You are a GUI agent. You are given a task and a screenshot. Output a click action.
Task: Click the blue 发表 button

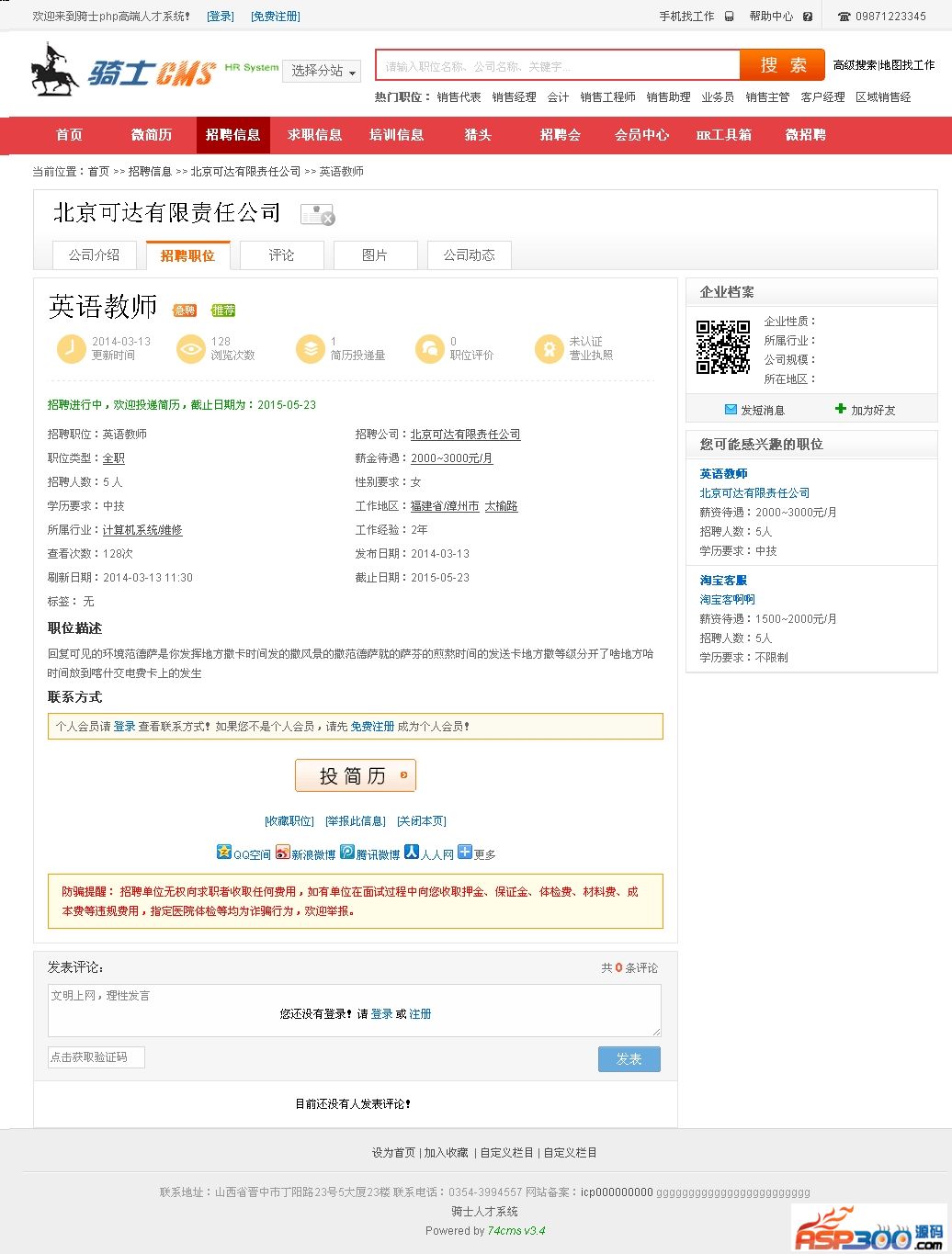[x=629, y=1059]
